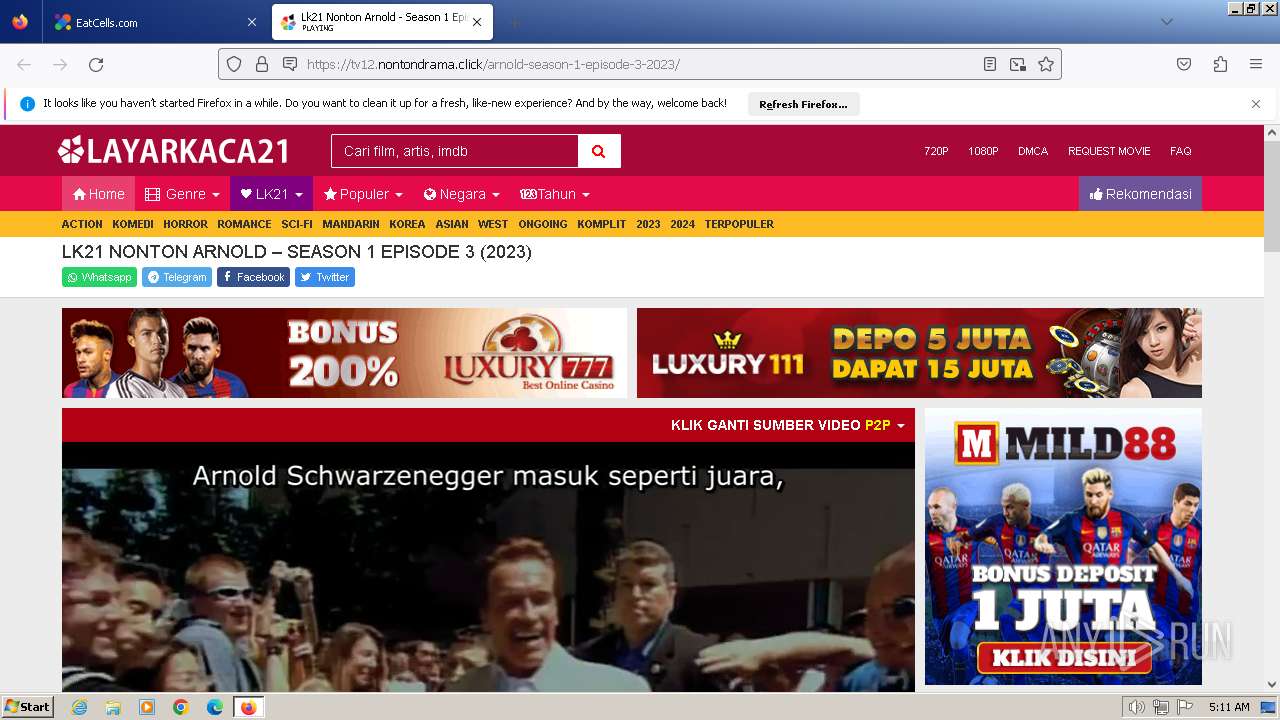
Task: Select the ROMANCE category
Action: (244, 224)
